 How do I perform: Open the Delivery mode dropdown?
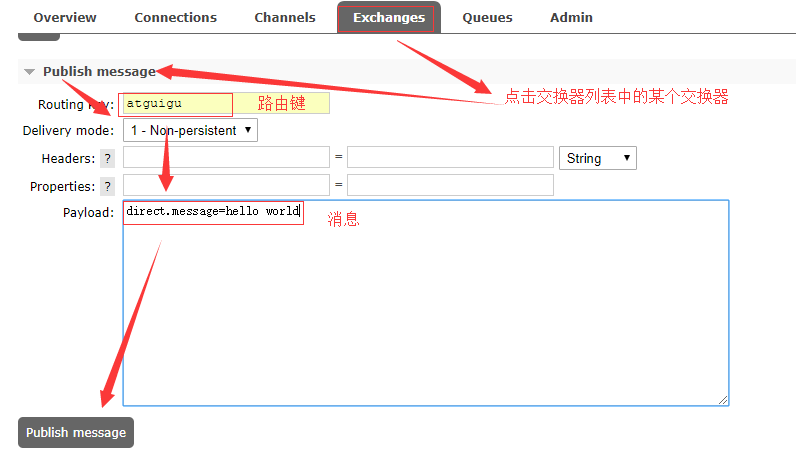click(190, 131)
